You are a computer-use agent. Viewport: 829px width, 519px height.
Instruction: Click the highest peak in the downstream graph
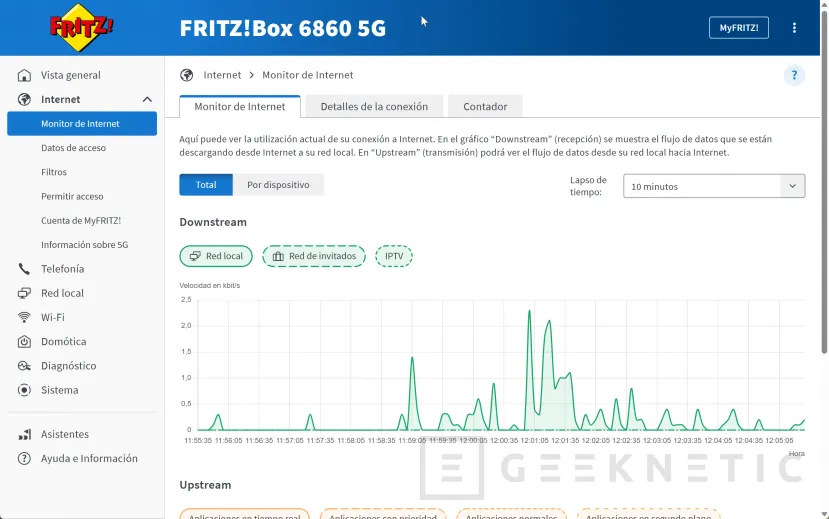(529, 312)
